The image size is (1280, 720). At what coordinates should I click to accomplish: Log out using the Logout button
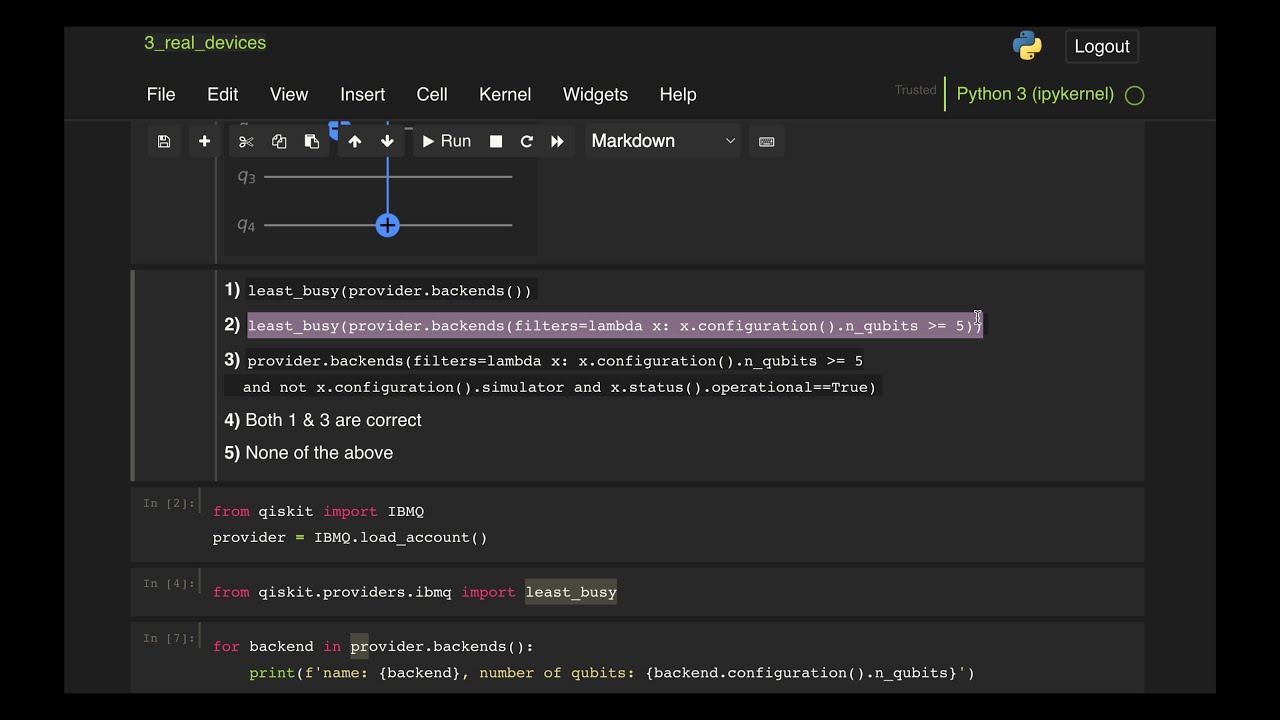tap(1102, 46)
